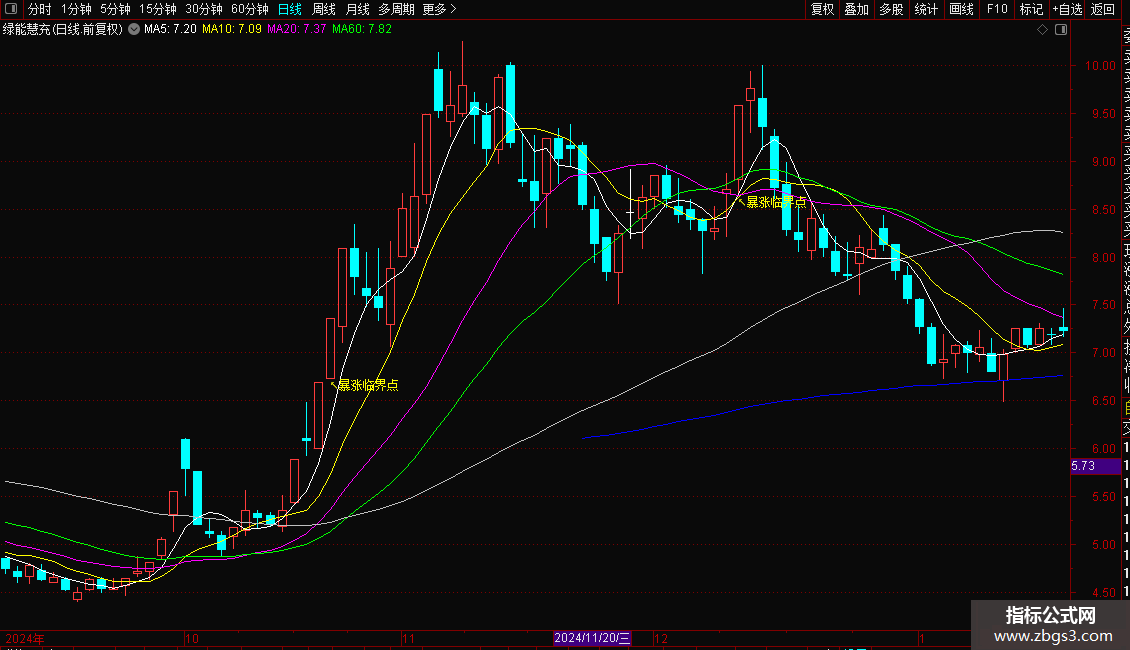The width and height of the screenshot is (1130, 650).
Task: Click the 复权 button
Action: 822,9
